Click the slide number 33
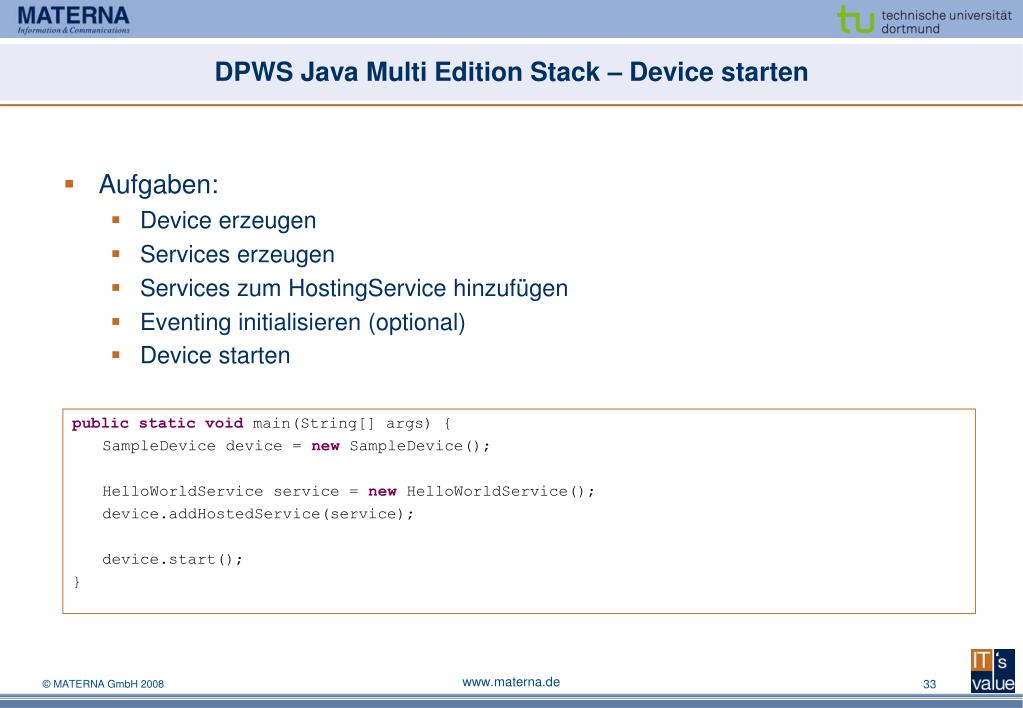 pyautogui.click(x=929, y=684)
